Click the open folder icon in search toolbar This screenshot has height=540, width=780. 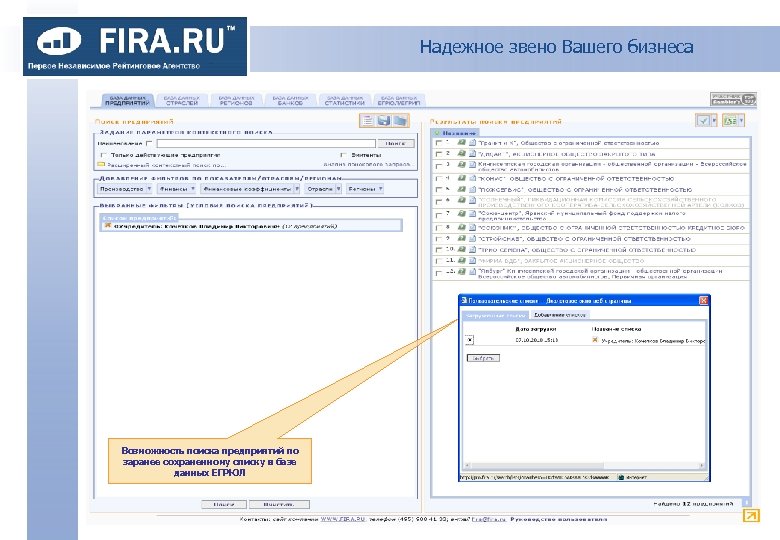coord(400,120)
